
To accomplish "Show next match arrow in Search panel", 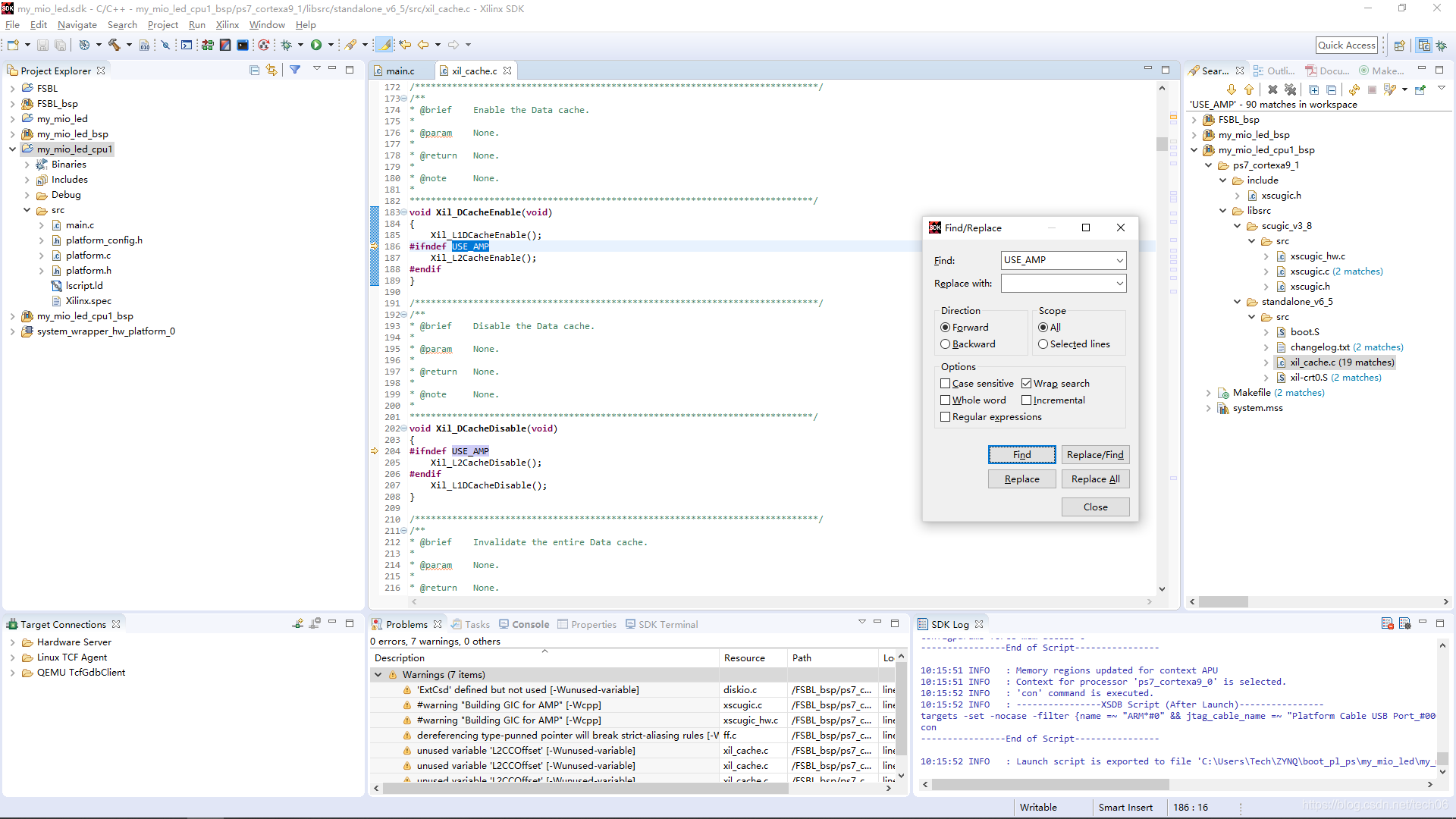I will tap(1232, 89).
